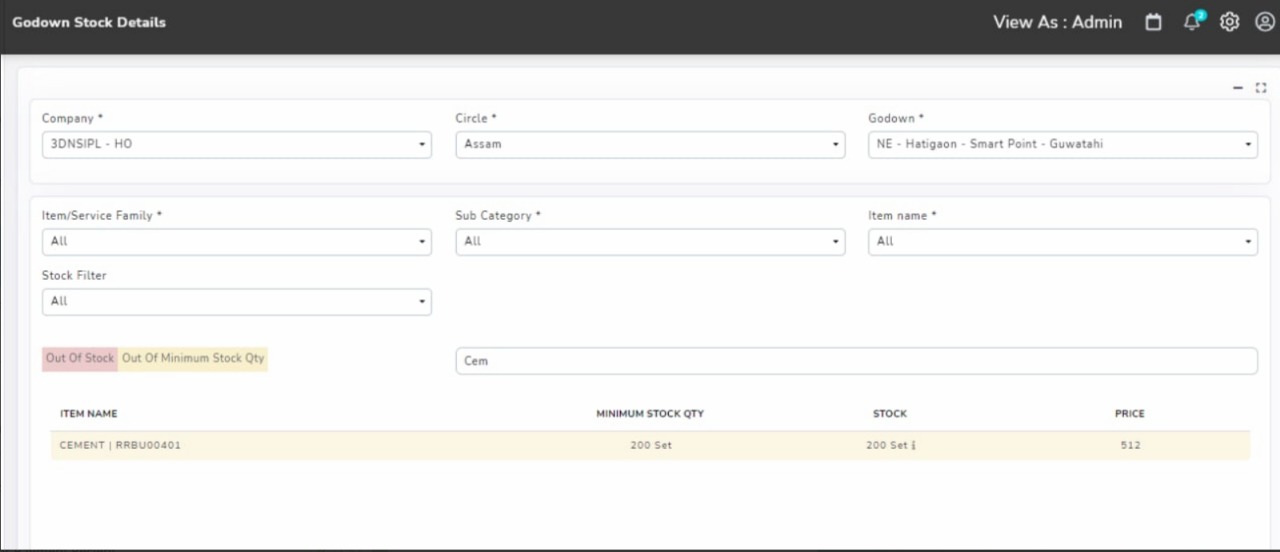Open settings gear icon
The image size is (1280, 552).
[1229, 22]
